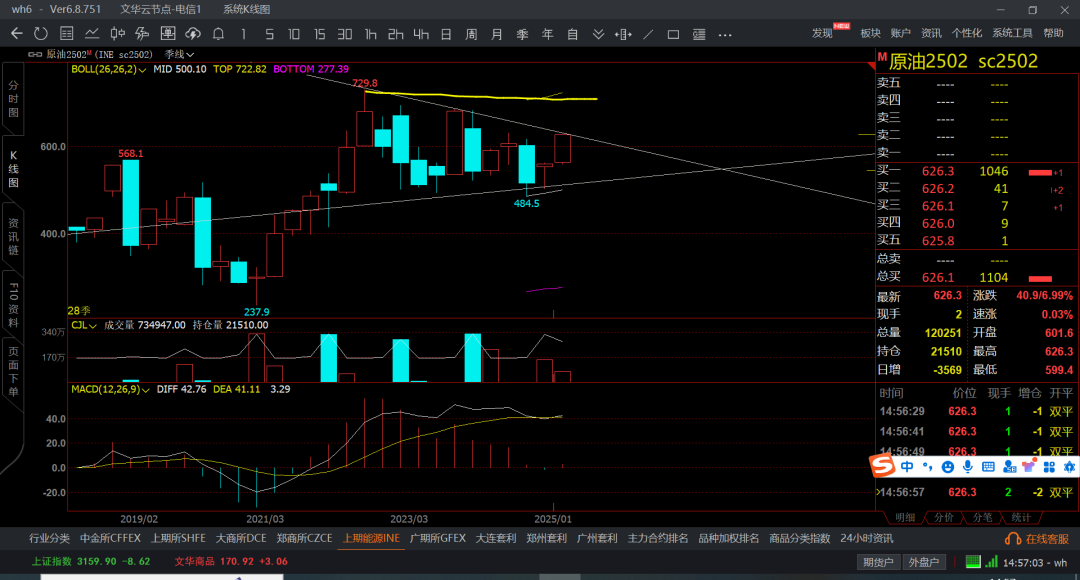Switch to the 分时图 side tab
Screen dimensions: 1080x580
[x=13, y=99]
